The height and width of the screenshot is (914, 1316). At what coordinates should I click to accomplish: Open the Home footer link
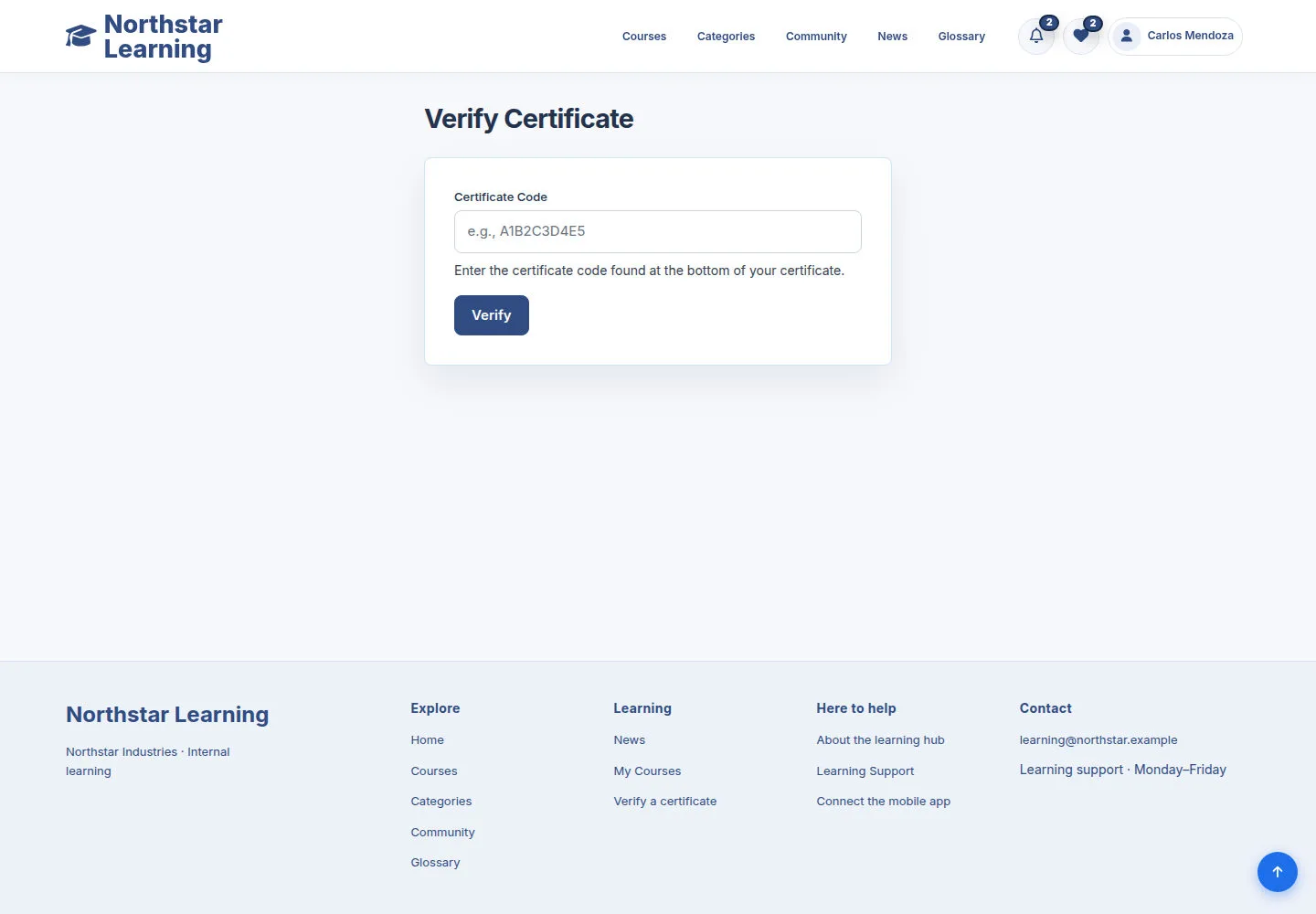[427, 740]
